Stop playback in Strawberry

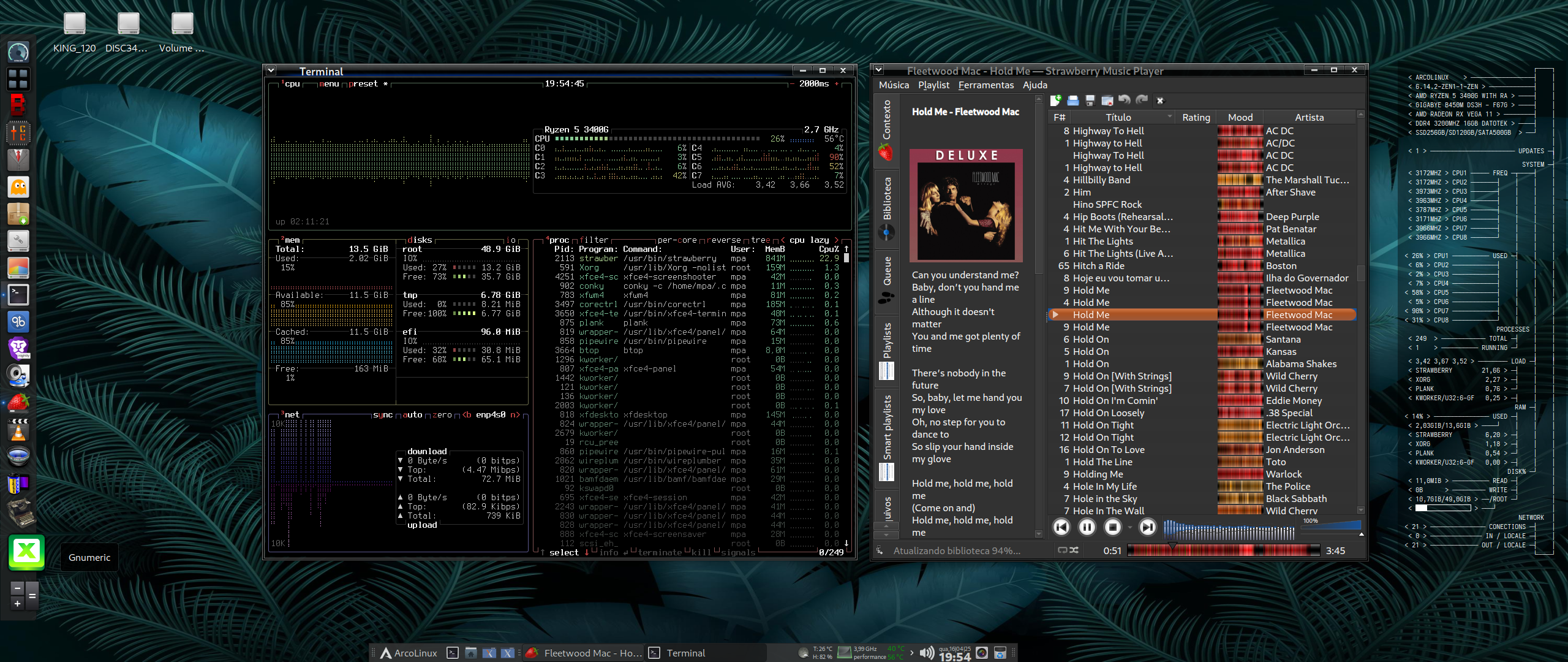coord(1113,527)
